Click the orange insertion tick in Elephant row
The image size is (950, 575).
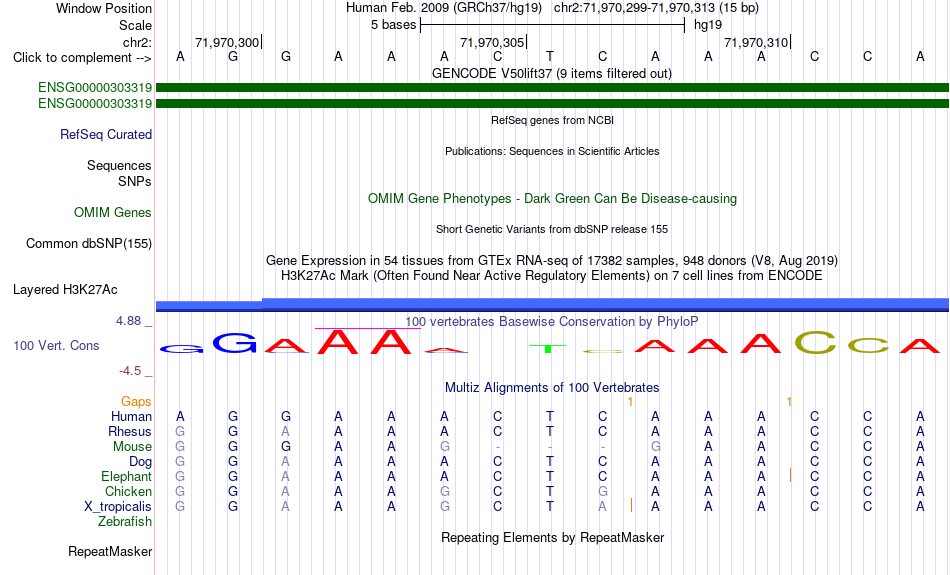(790, 475)
